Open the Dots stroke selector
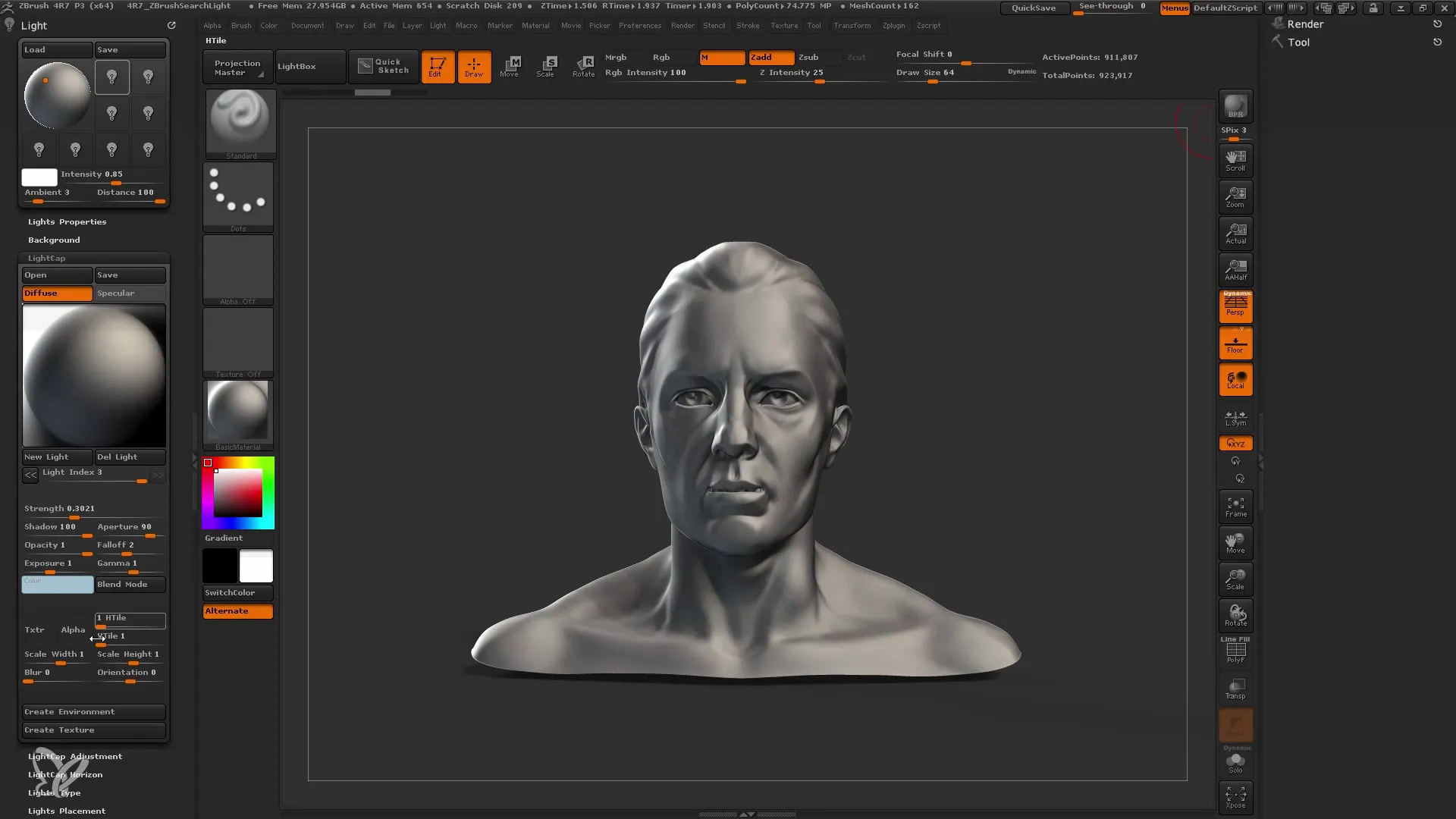 238,197
